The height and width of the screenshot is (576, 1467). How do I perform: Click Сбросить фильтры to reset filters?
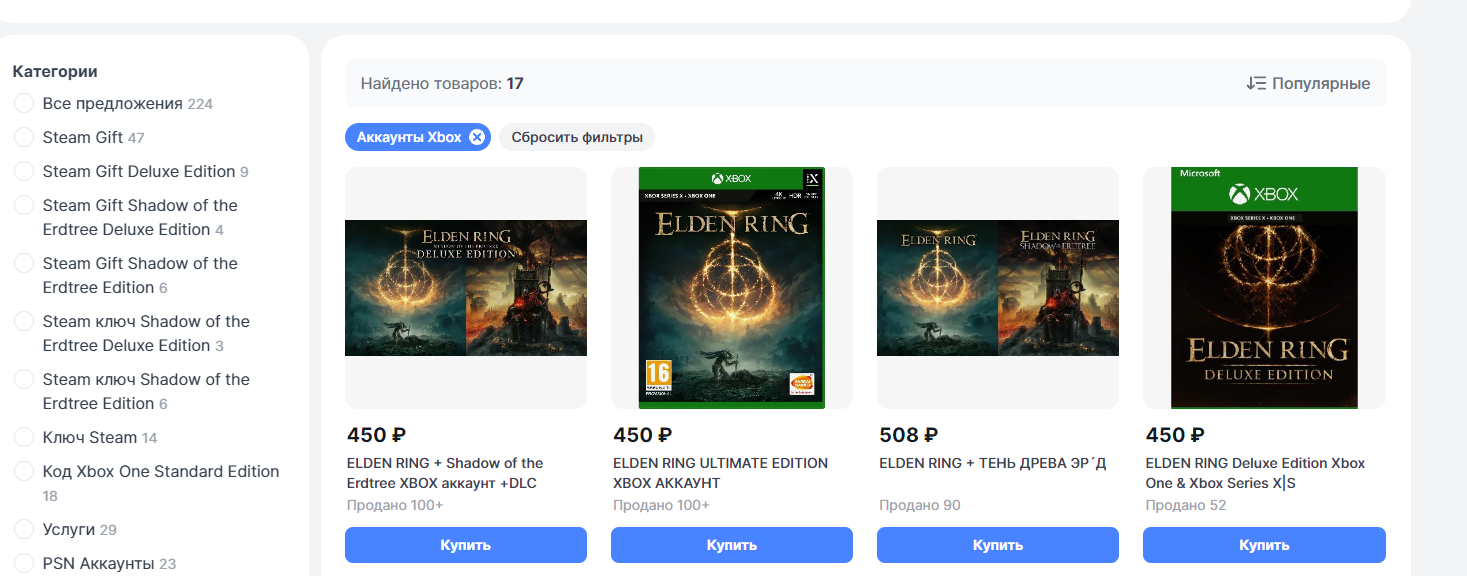click(577, 137)
